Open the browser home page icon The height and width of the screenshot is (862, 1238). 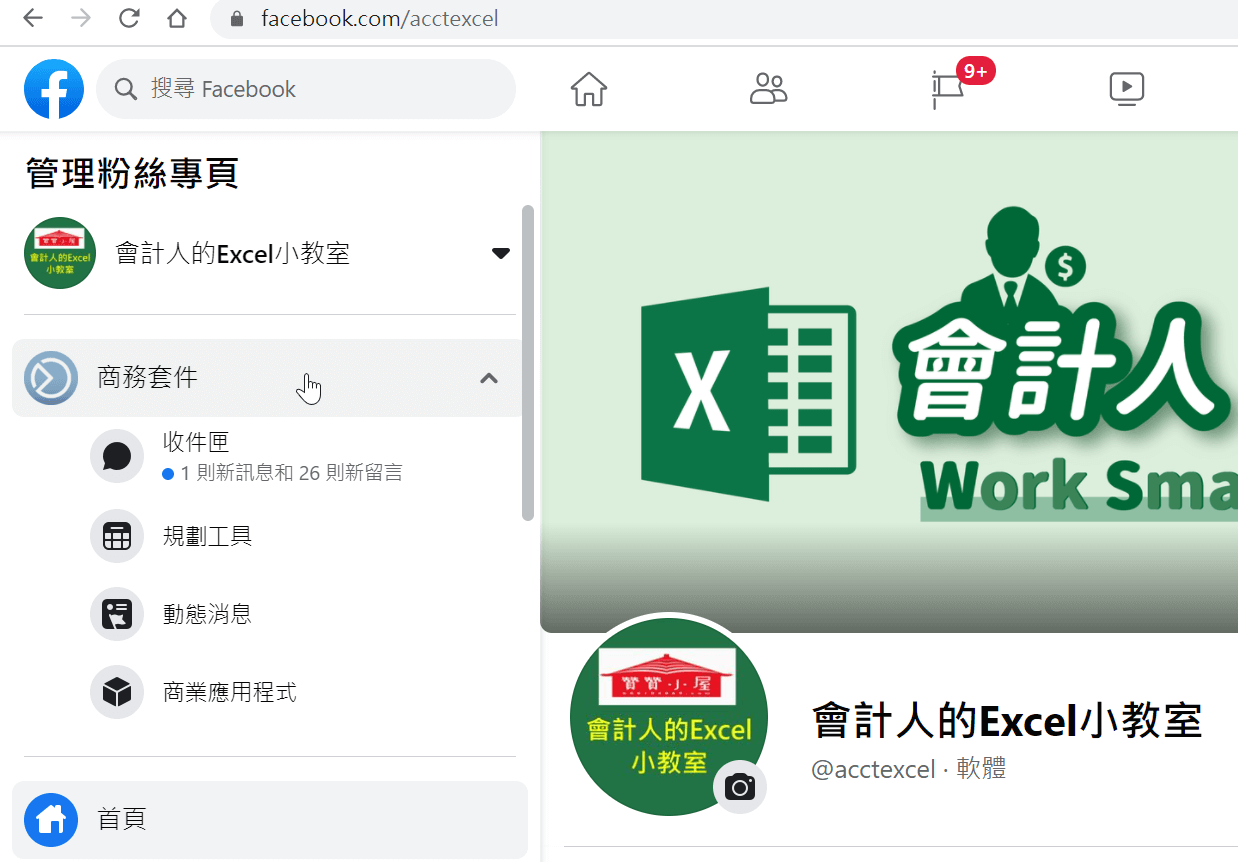coord(177,18)
